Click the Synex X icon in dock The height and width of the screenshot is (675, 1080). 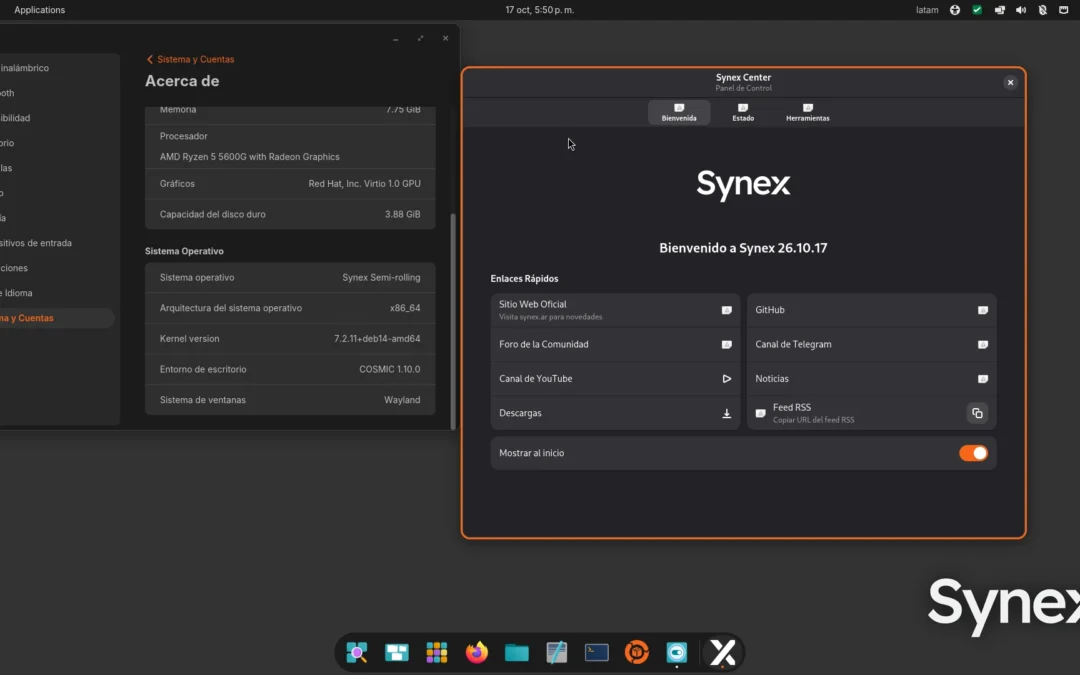tap(723, 652)
